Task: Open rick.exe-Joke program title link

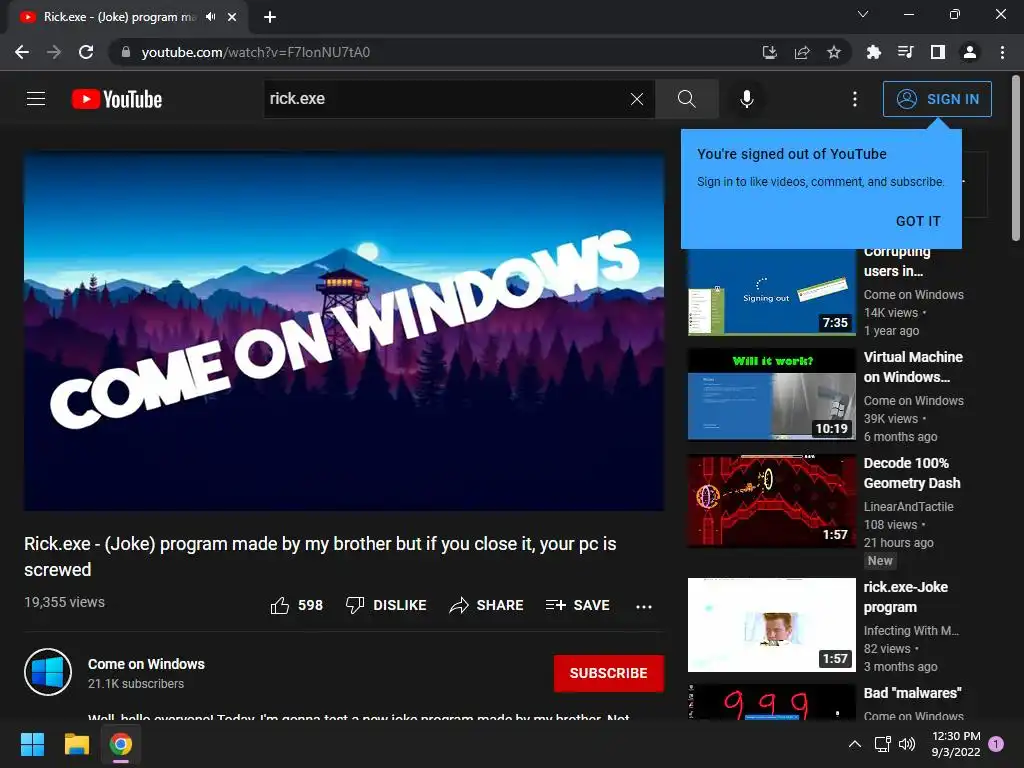Action: 906,597
